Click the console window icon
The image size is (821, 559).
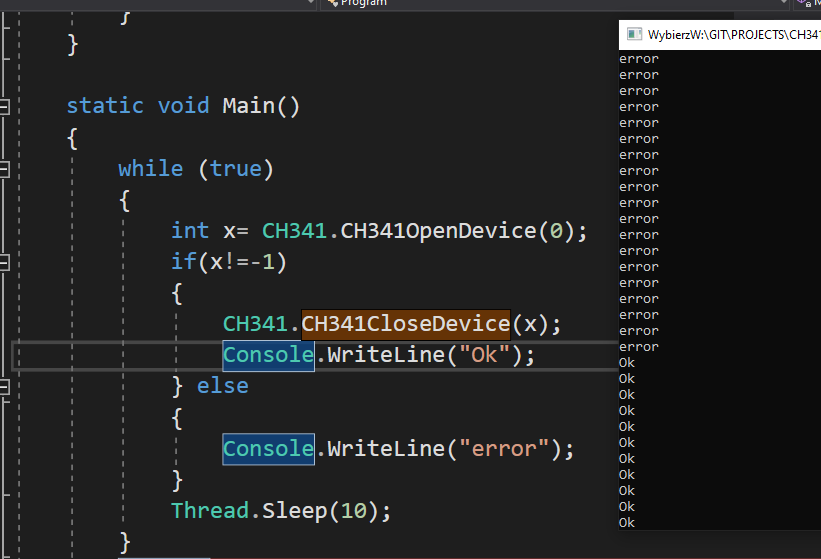[634, 35]
